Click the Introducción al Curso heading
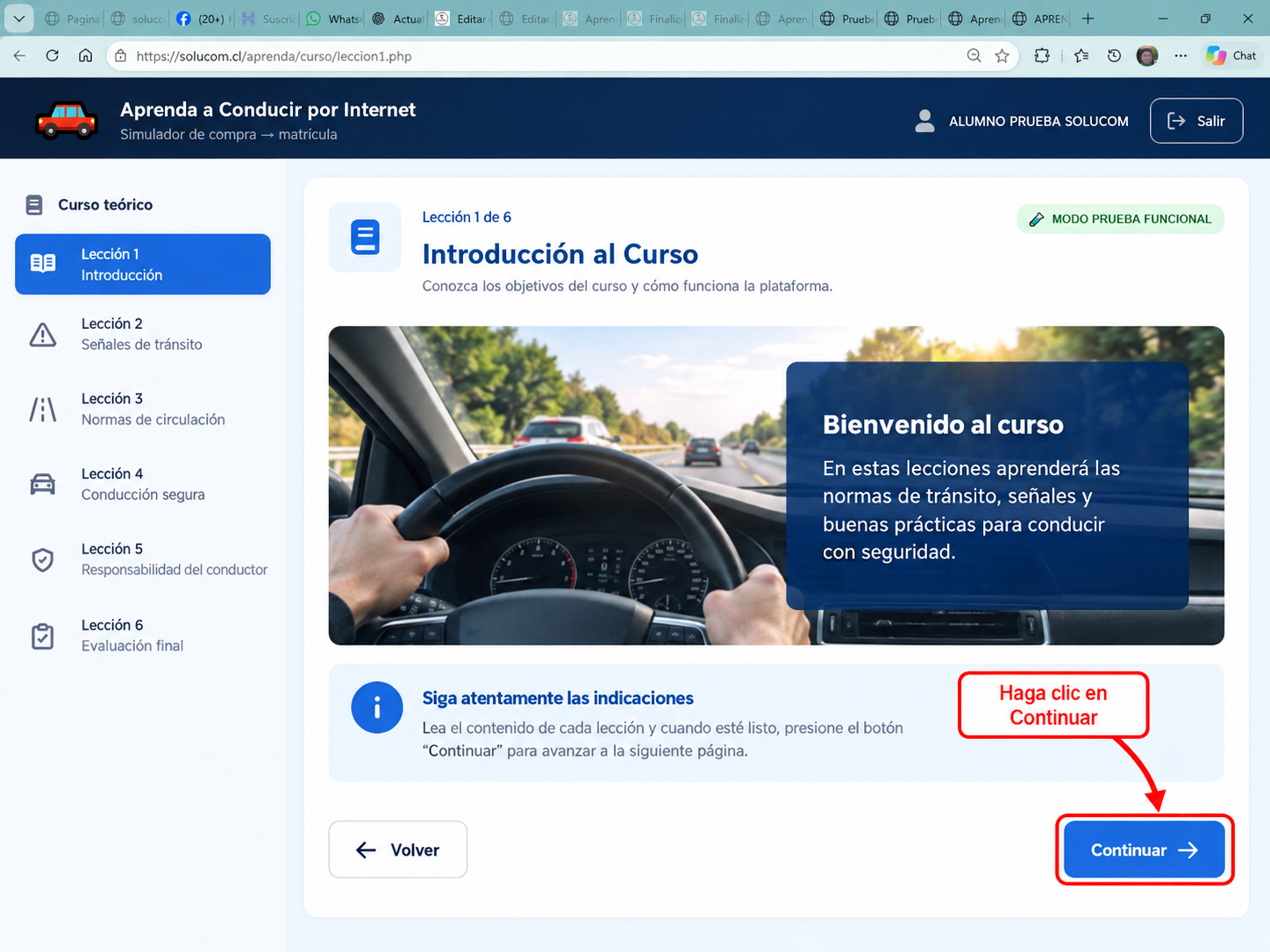 [560, 254]
